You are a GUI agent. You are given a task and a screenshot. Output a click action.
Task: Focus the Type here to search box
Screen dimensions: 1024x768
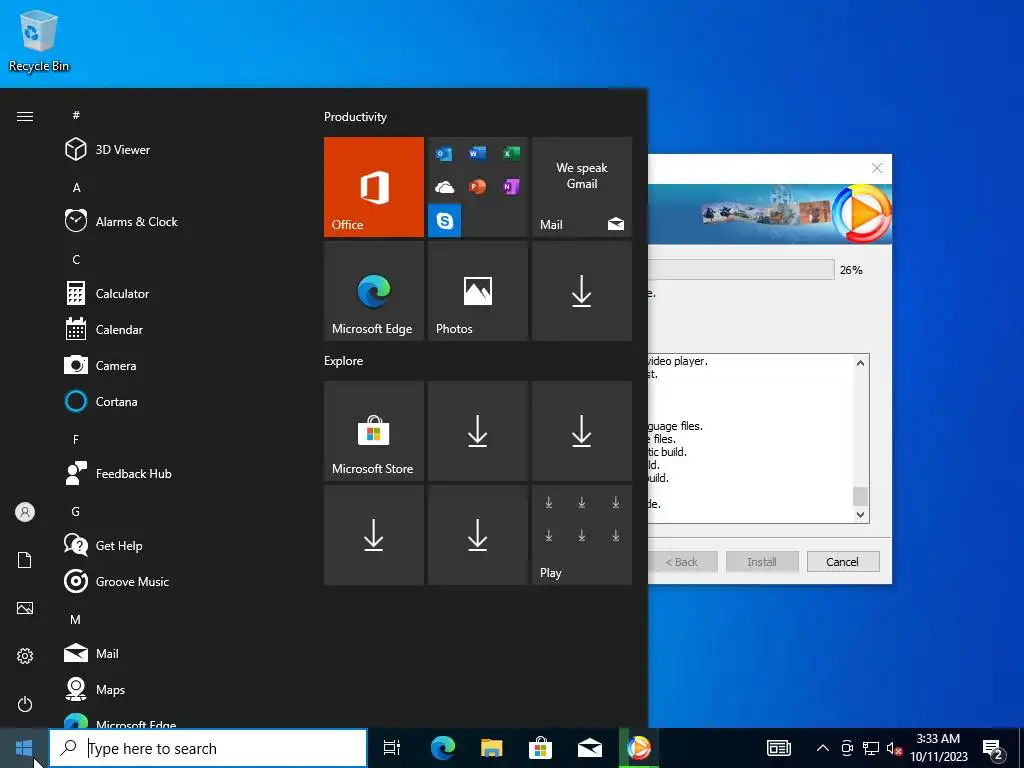(208, 748)
